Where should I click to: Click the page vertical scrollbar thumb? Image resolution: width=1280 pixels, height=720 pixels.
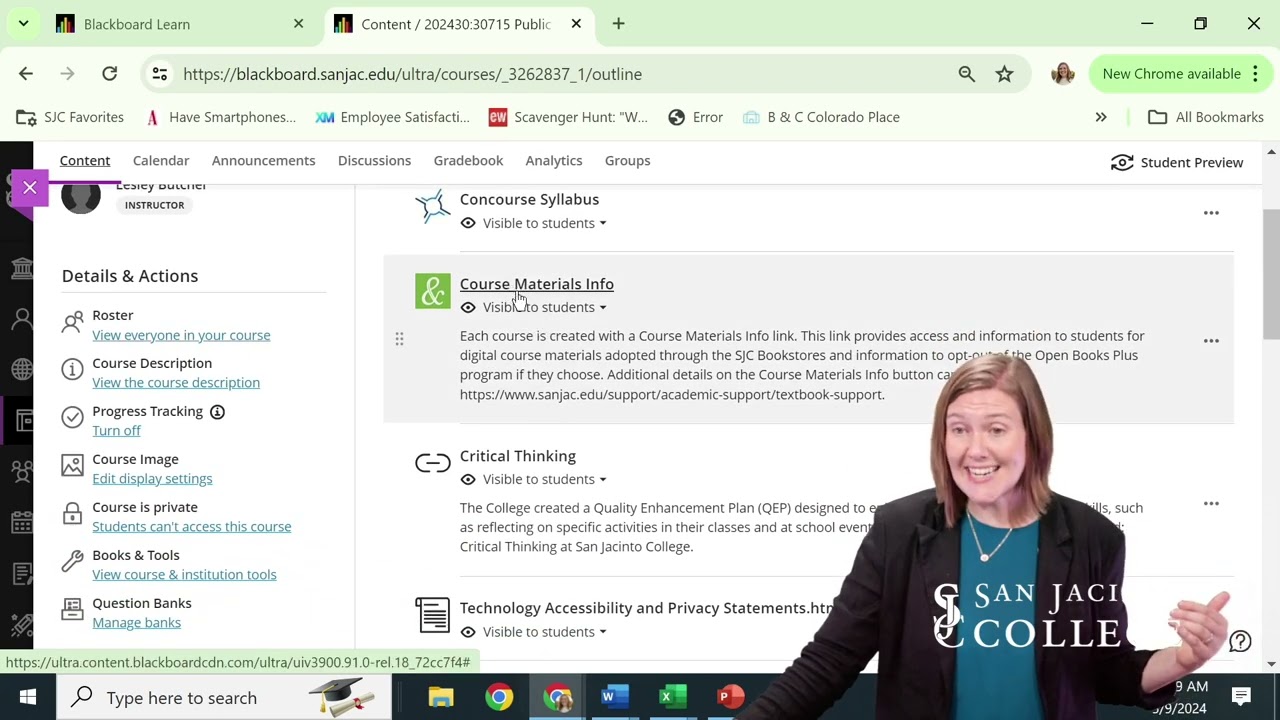pos(1272,275)
